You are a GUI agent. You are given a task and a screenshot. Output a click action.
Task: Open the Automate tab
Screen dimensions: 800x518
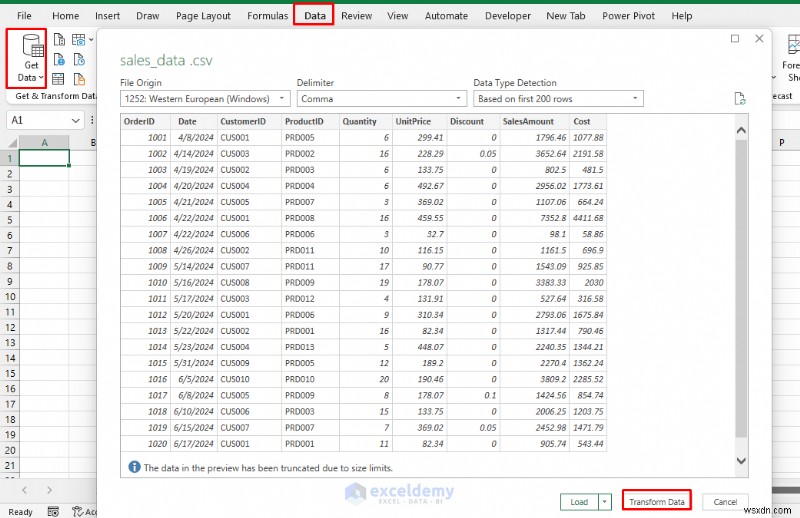tap(446, 16)
